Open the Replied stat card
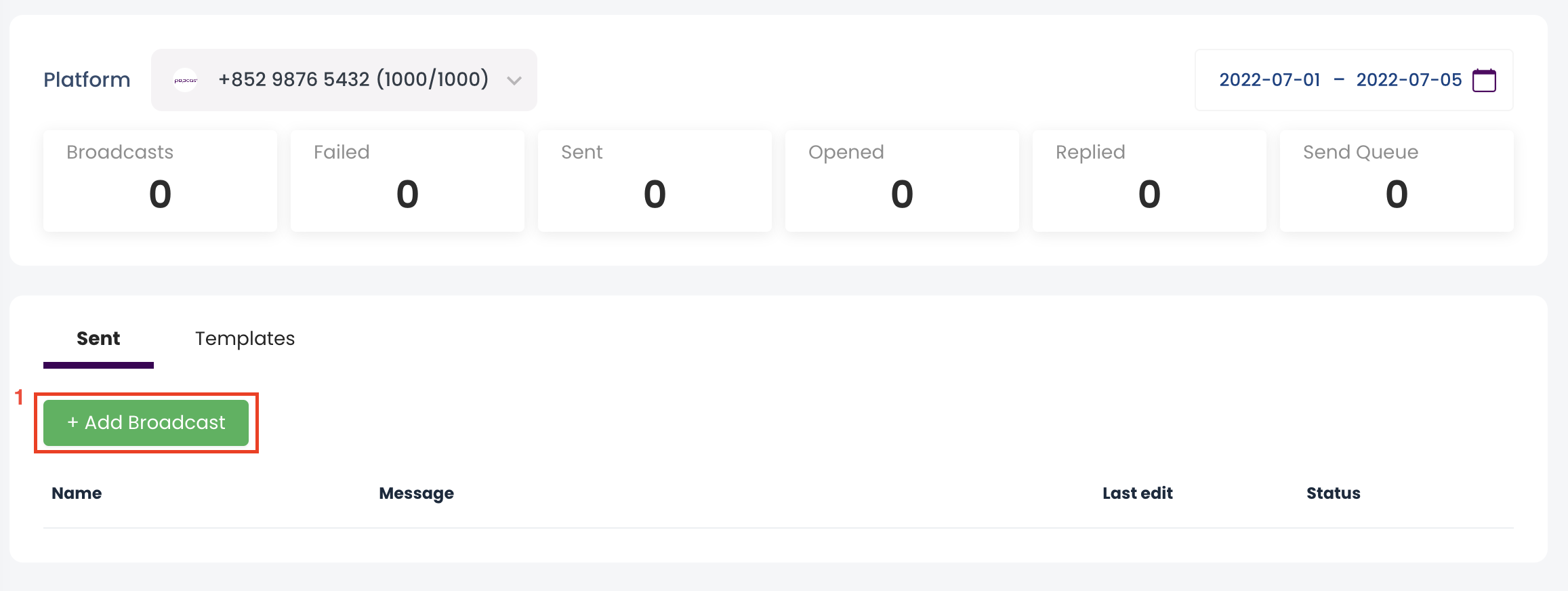1568x591 pixels. click(x=1149, y=180)
